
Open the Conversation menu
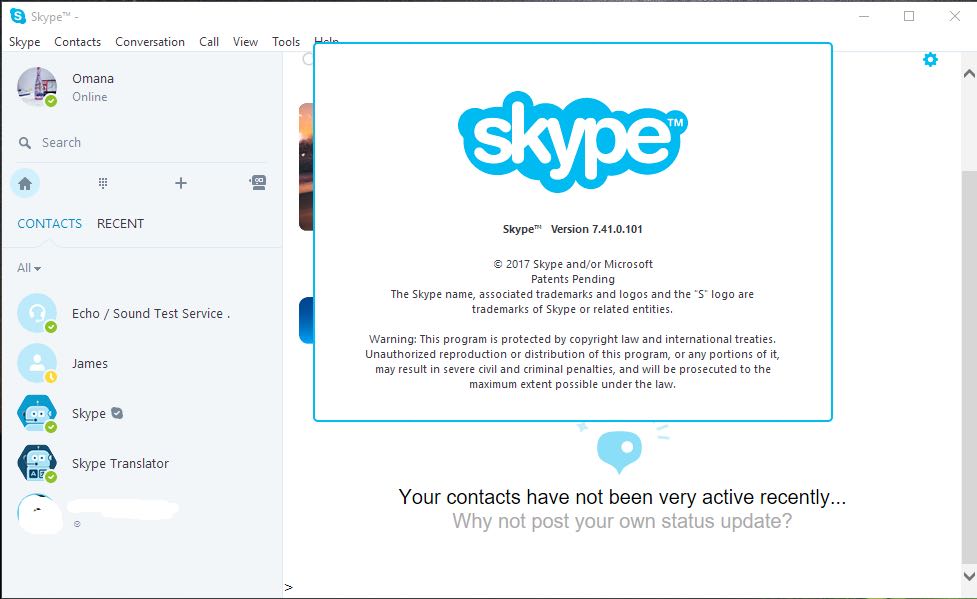(x=150, y=42)
